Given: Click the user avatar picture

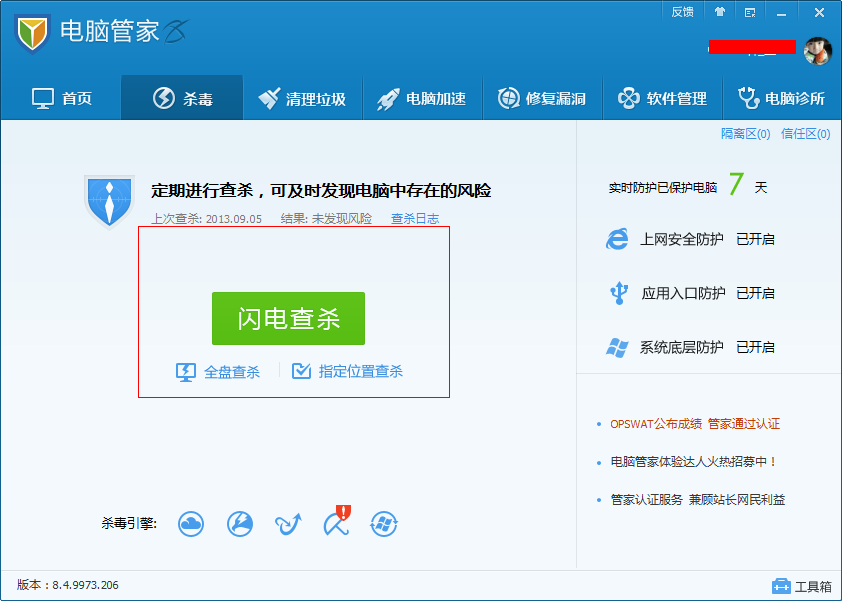Looking at the screenshot, I should pos(817,50).
